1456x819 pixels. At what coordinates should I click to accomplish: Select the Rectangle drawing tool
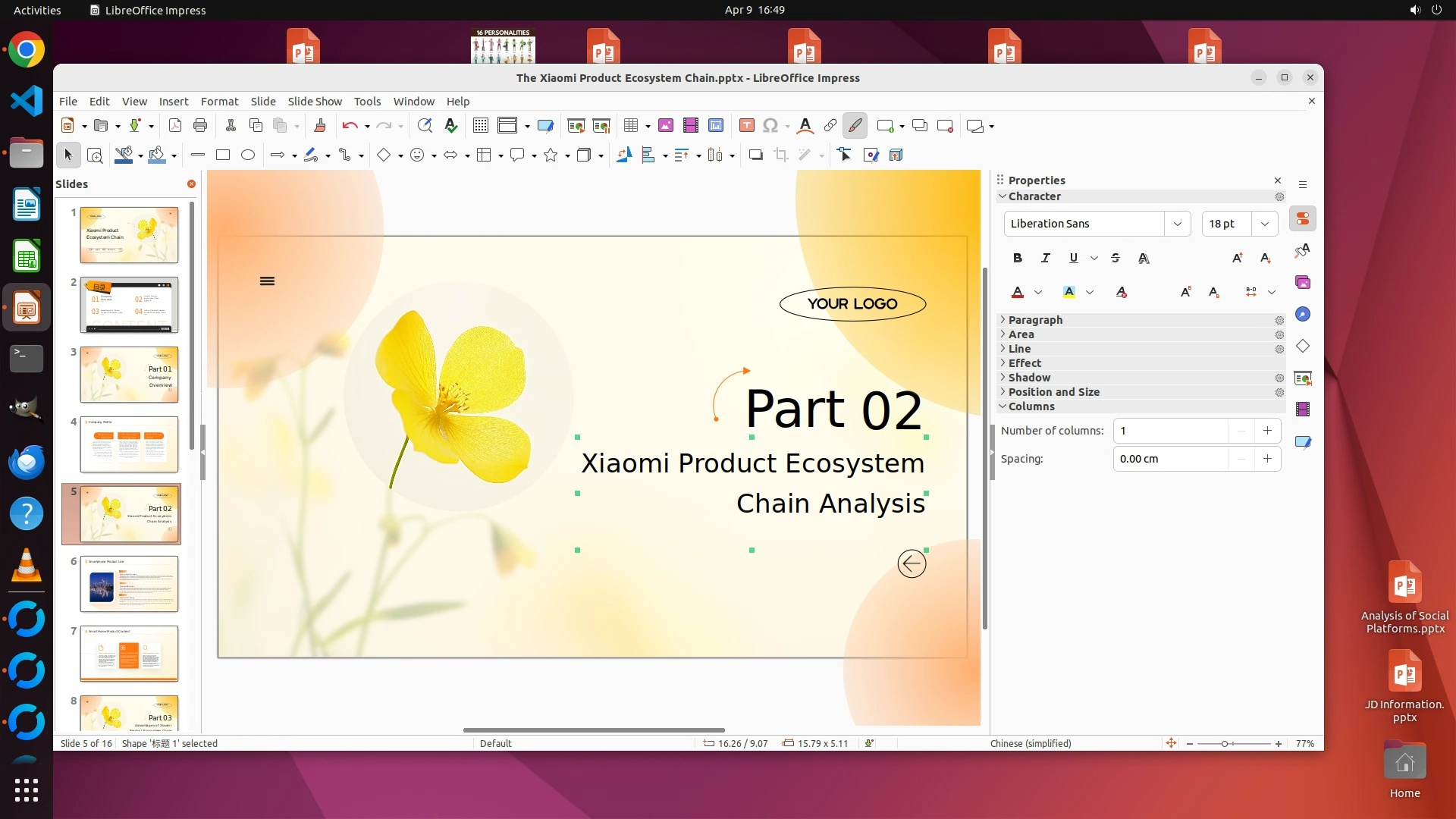click(223, 155)
